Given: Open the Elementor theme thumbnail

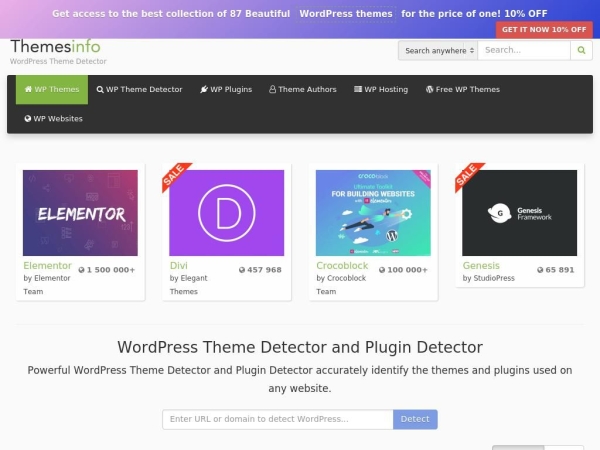Looking at the screenshot, I should point(80,213).
